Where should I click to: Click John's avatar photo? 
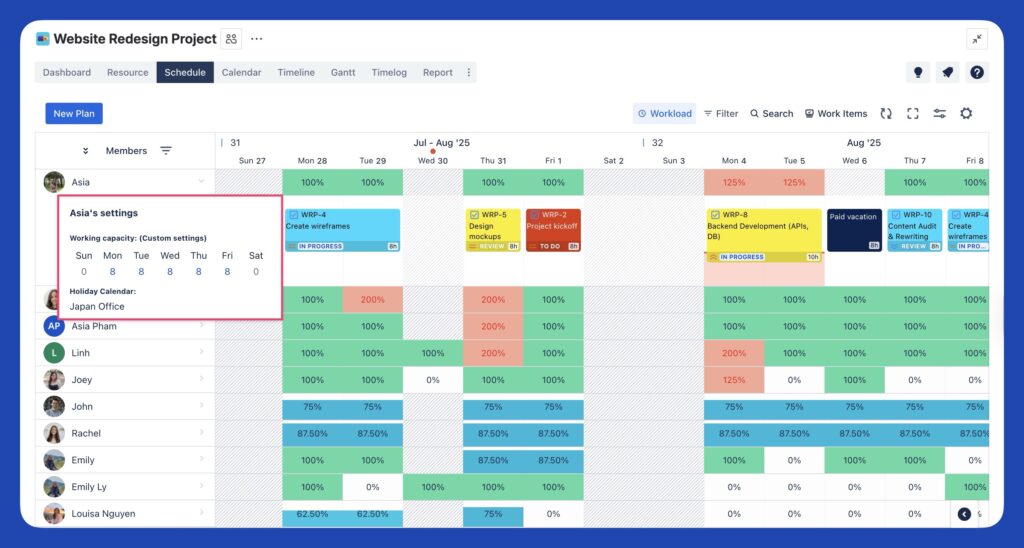54,406
